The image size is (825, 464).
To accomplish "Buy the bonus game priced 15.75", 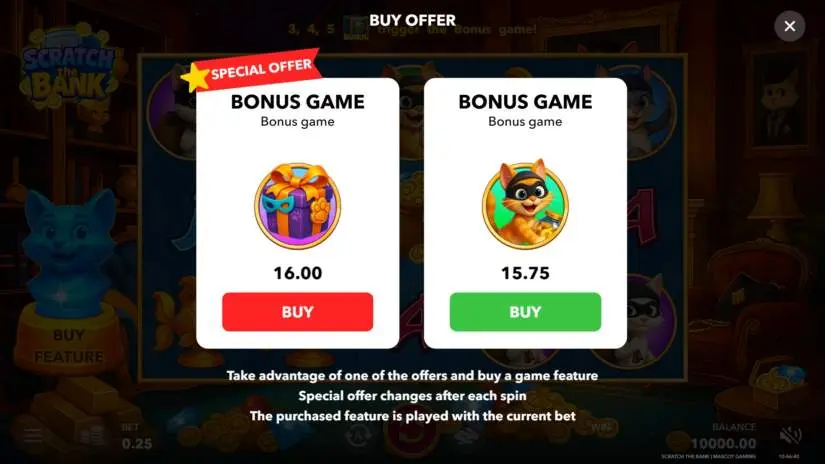I will coord(525,312).
